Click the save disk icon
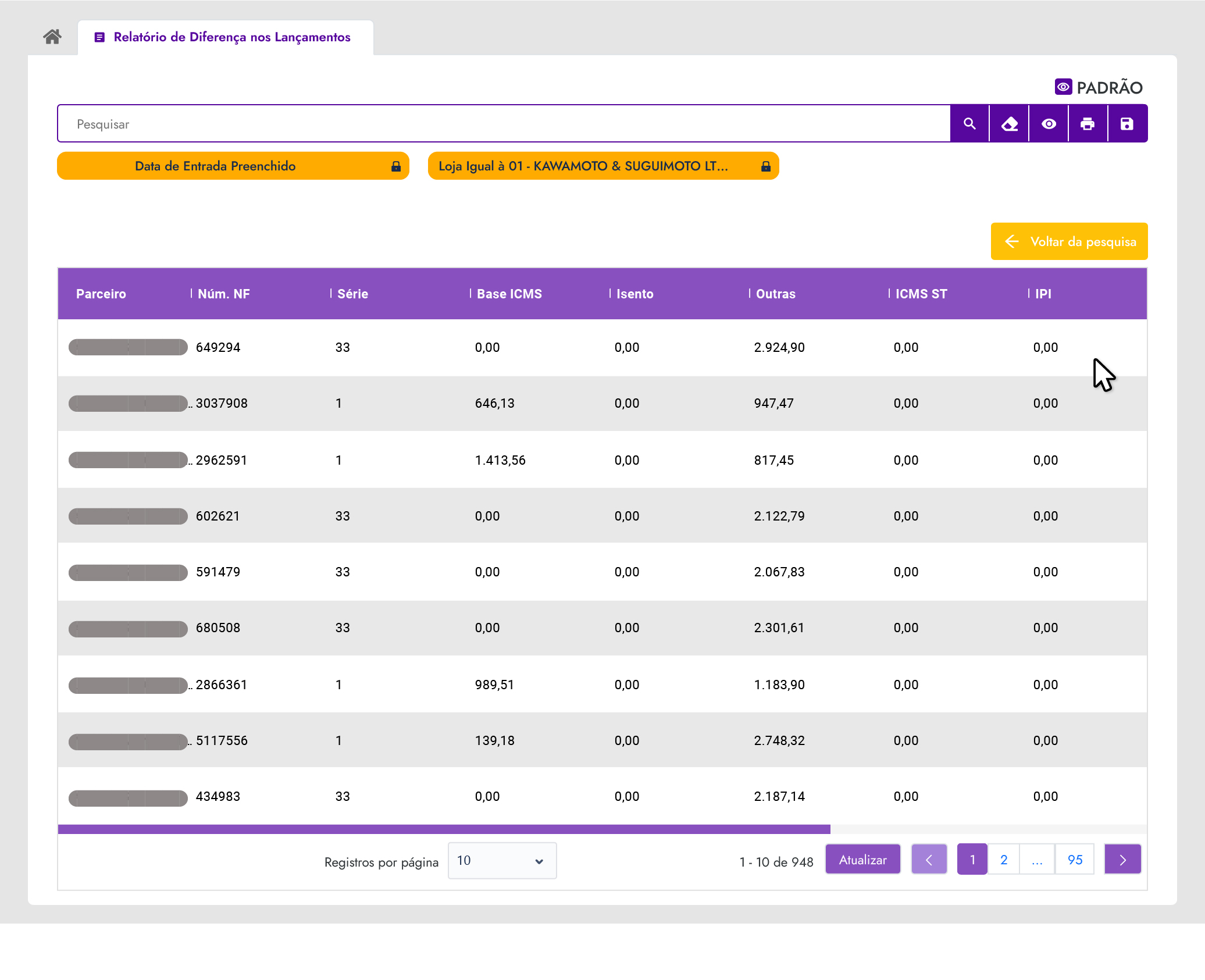 coord(1127,124)
